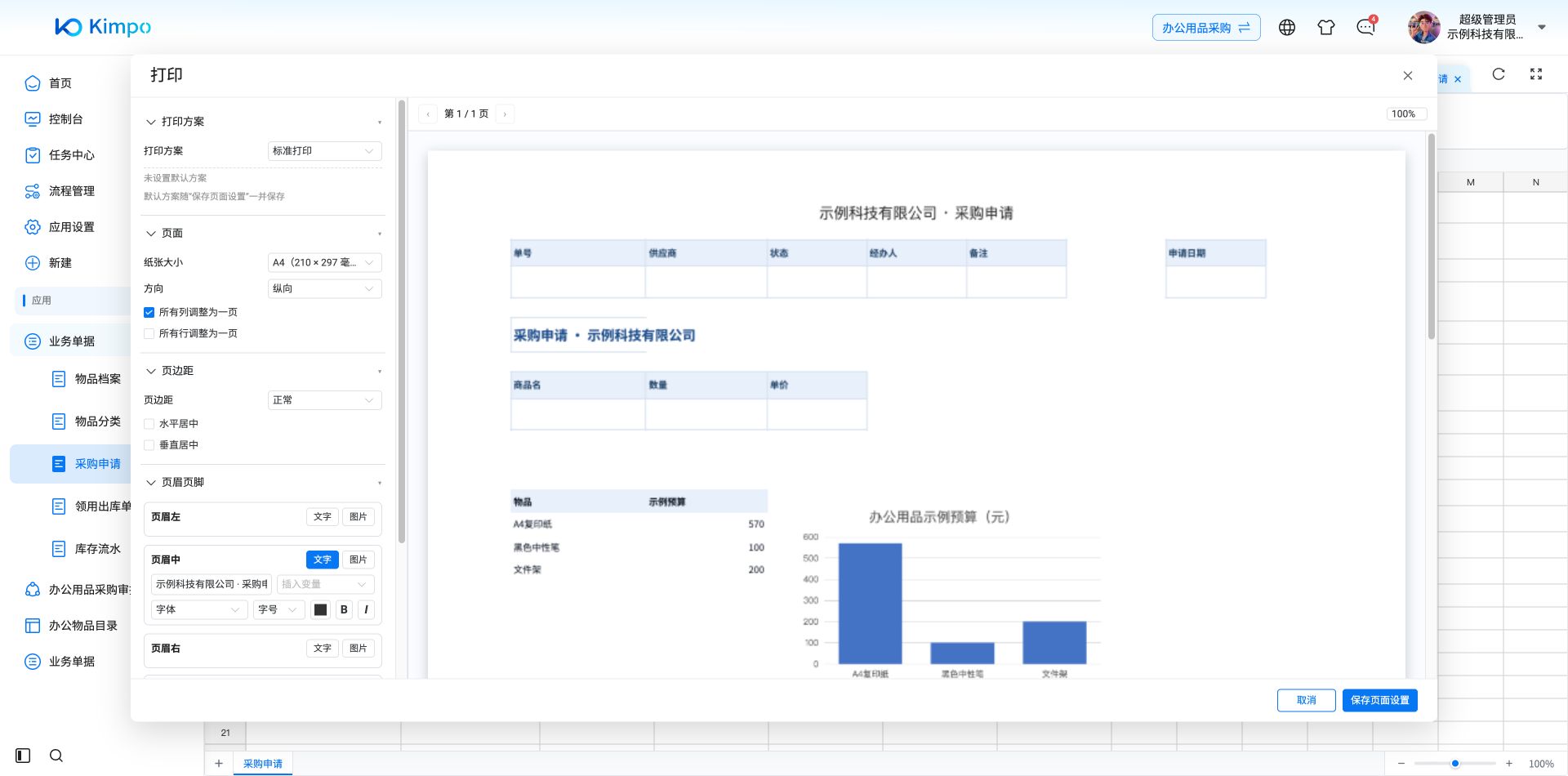Adjust the zoom slider handle

click(x=1455, y=764)
